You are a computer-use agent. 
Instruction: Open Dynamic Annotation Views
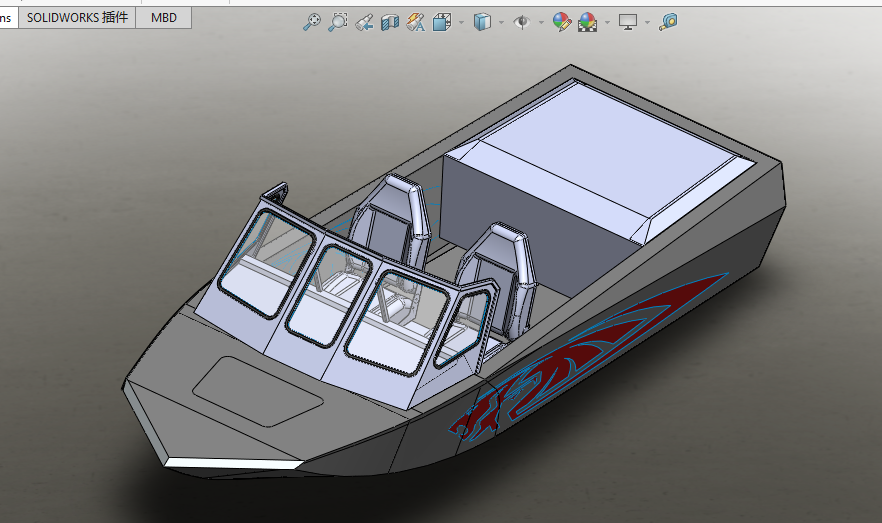(416, 21)
